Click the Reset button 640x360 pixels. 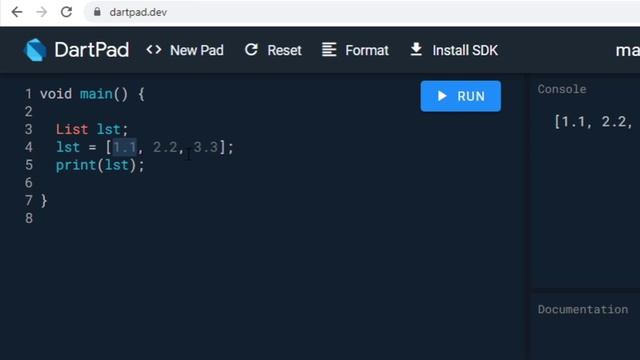(x=273, y=50)
